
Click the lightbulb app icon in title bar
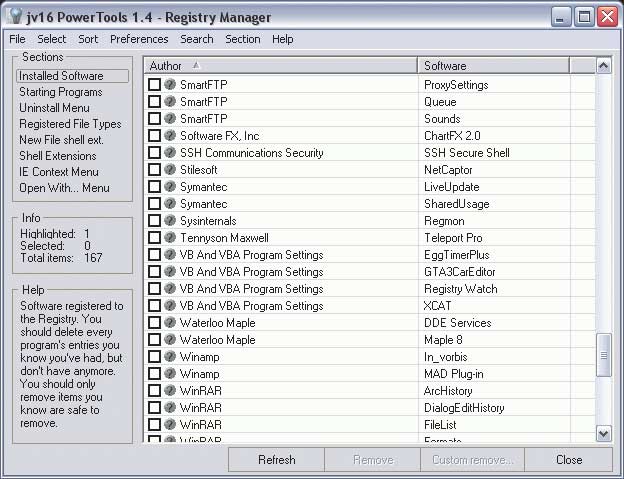point(15,16)
